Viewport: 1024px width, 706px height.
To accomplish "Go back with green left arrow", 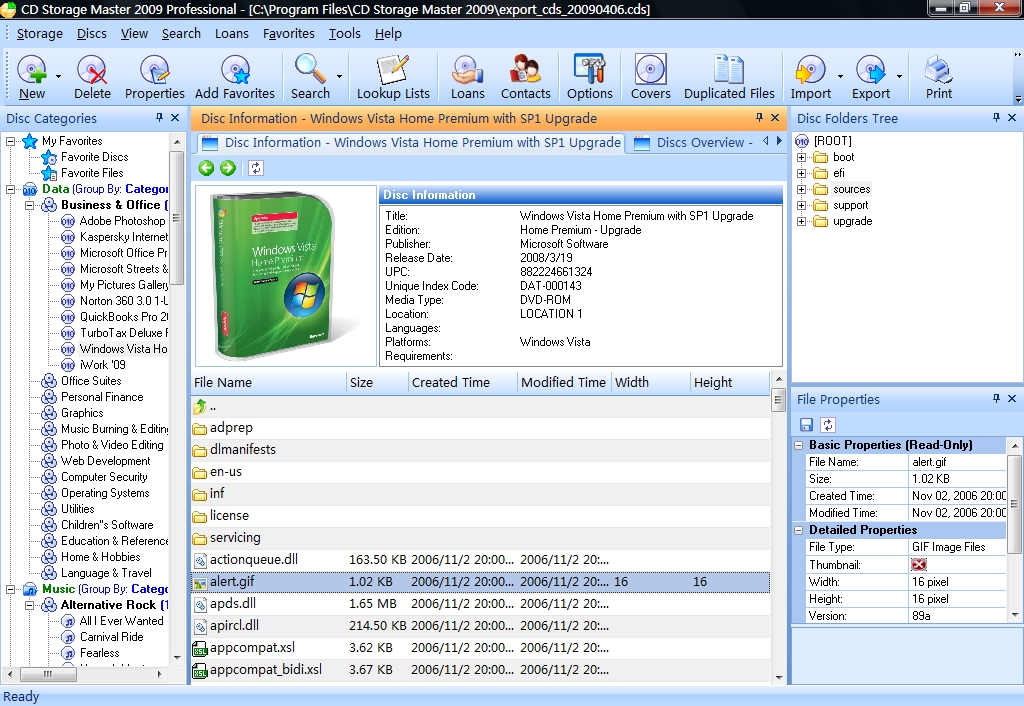I will (206, 168).
